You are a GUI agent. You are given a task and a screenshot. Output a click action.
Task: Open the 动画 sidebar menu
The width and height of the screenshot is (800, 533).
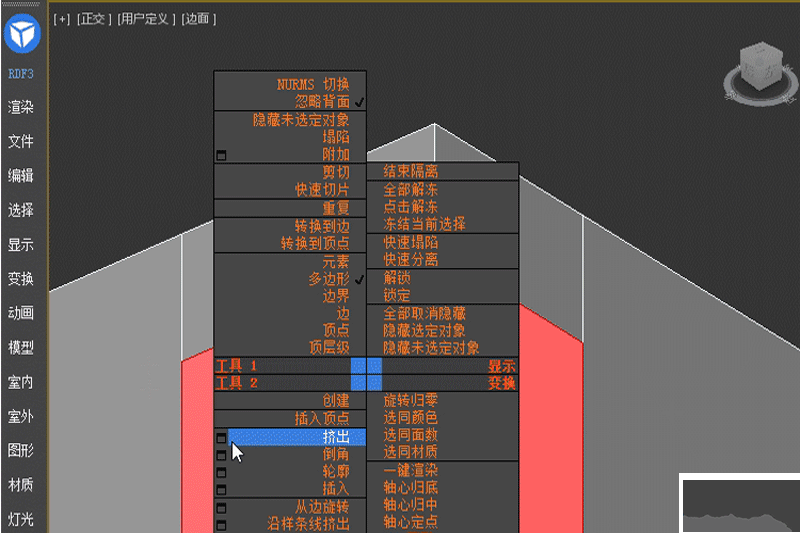point(21,313)
